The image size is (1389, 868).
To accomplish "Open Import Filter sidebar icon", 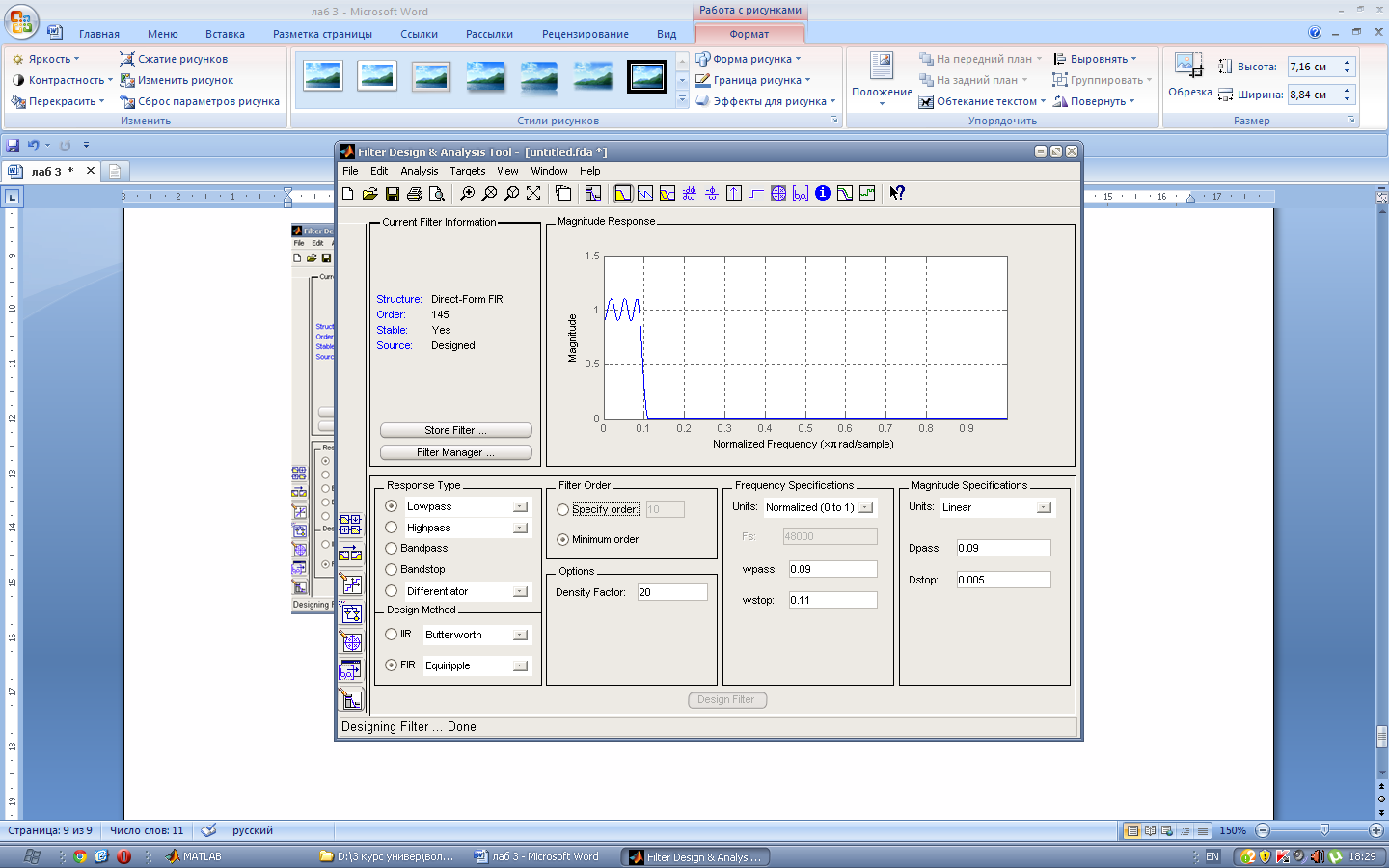I will click(351, 671).
